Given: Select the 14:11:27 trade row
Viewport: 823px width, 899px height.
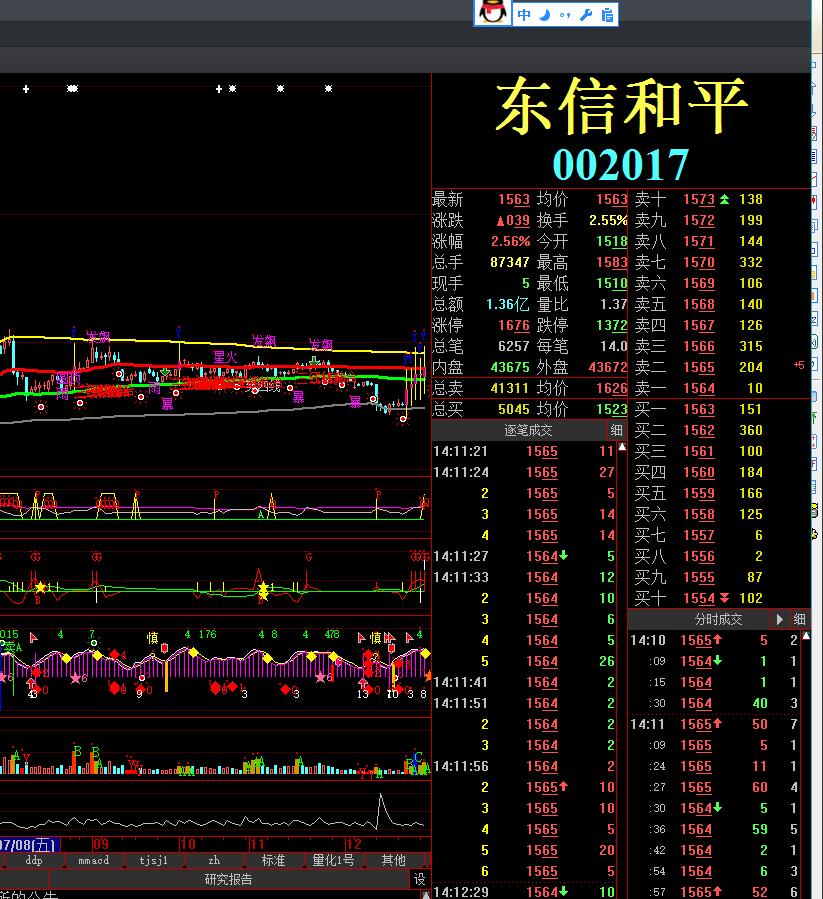Looking at the screenshot, I should (524, 556).
